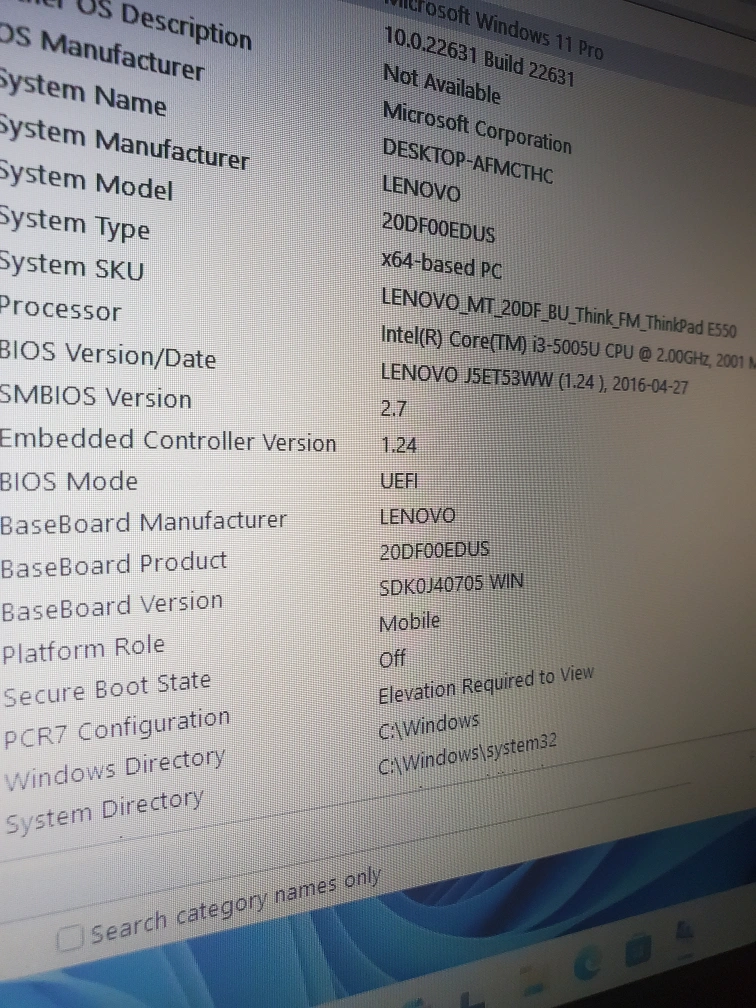
Task: Click the Mobile platform role value
Action: click(410, 622)
